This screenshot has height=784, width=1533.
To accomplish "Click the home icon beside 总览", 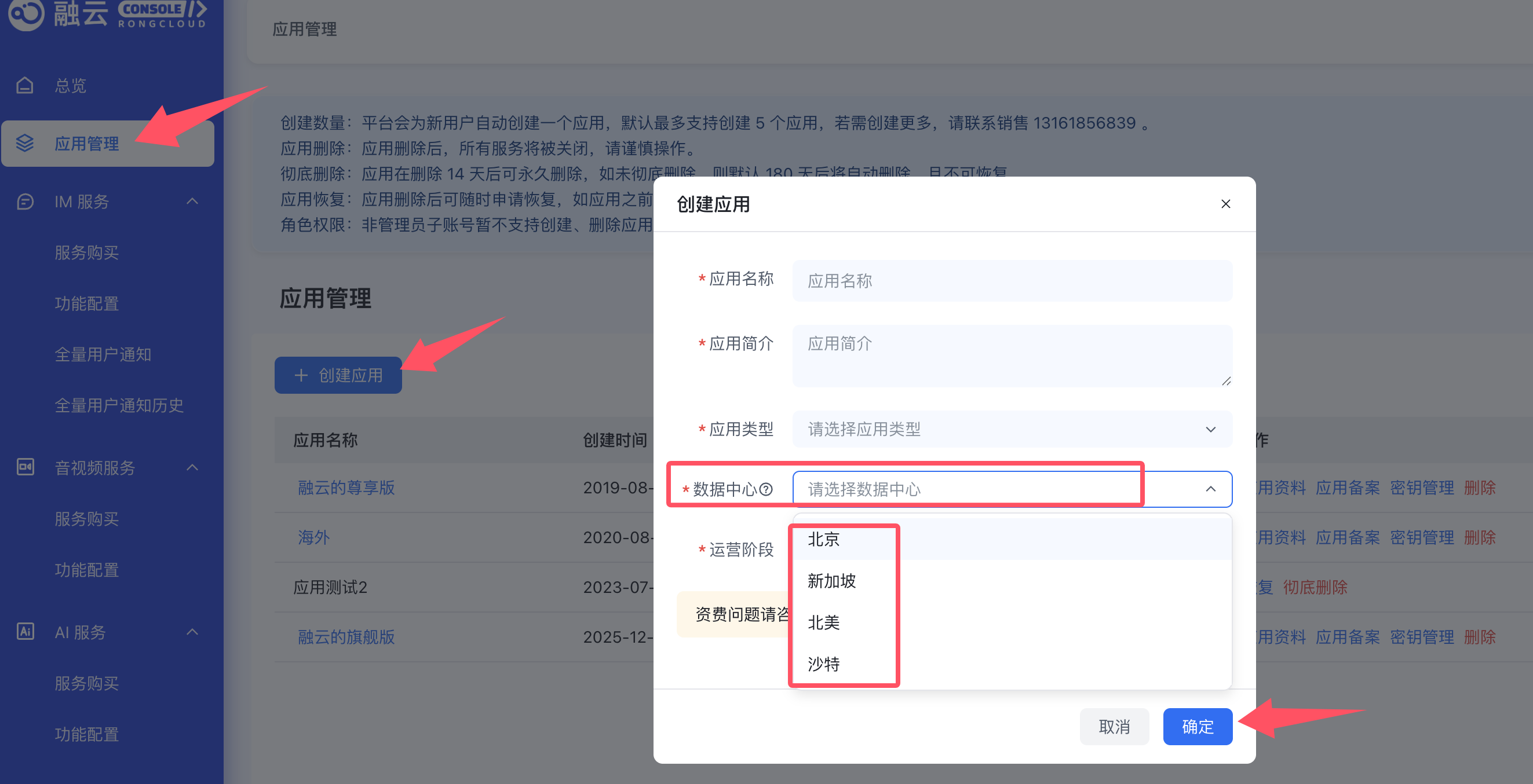I will (24, 86).
